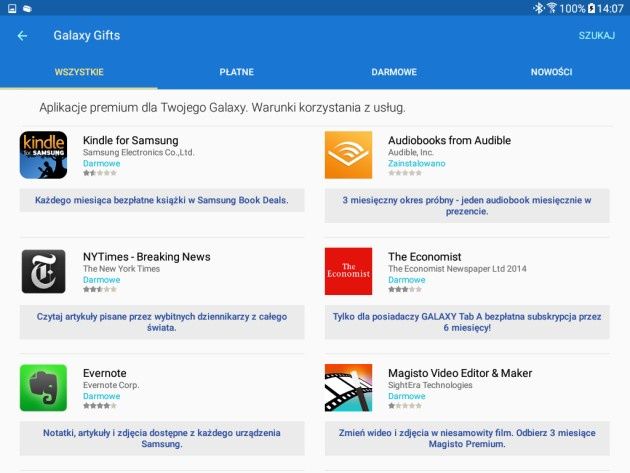Tap the 100% battery percentage
The image size is (630, 473).
click(572, 8)
